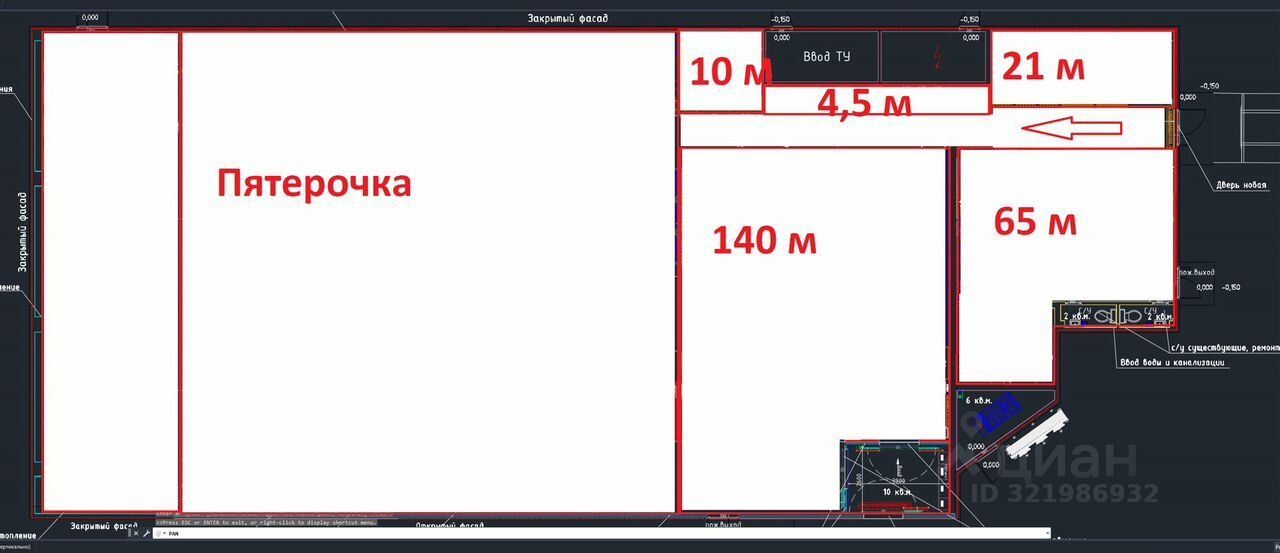
Task: Select the vertical 'Закрытый фасад' label on left
Action: [21, 233]
